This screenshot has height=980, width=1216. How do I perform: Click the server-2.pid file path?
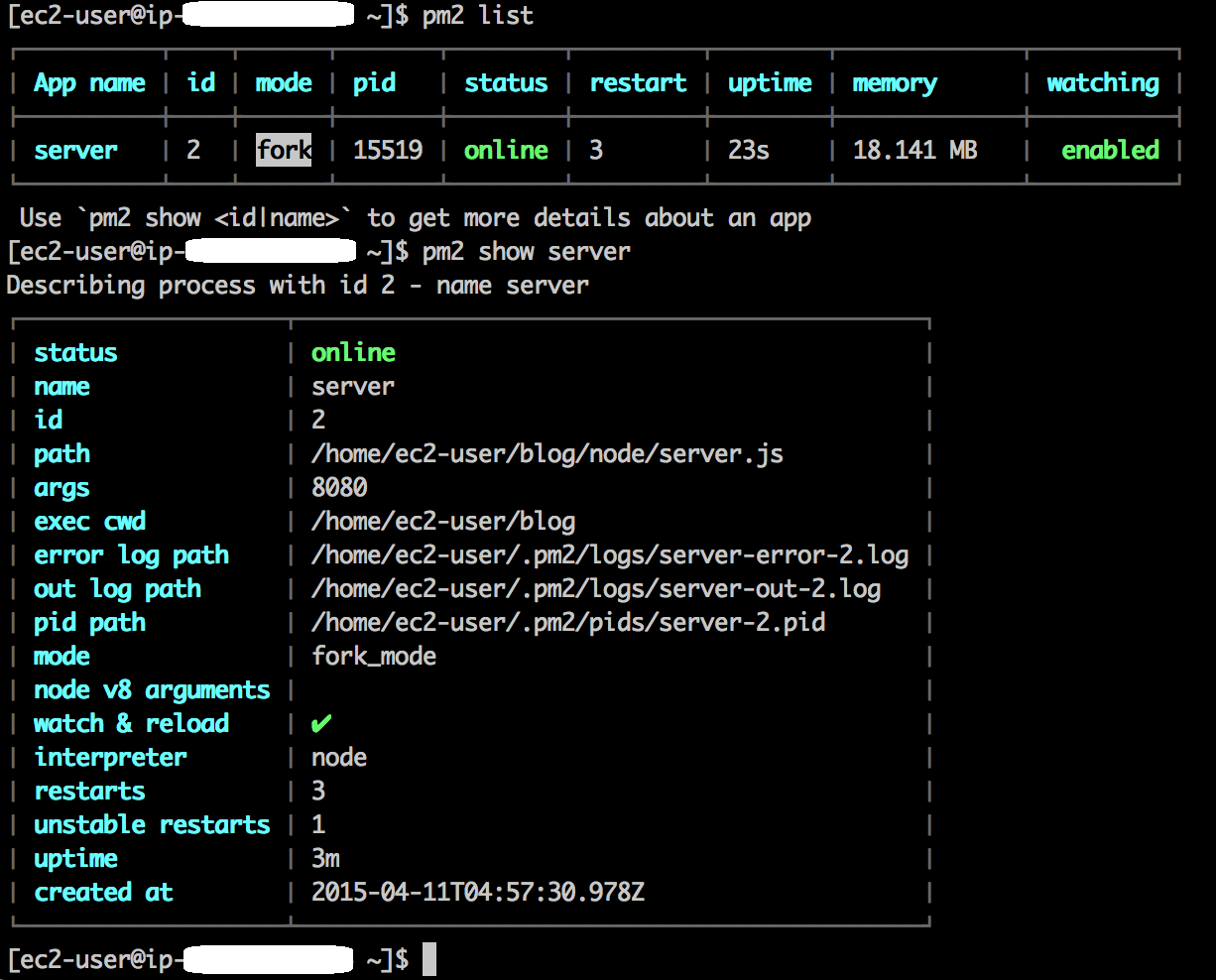568,623
